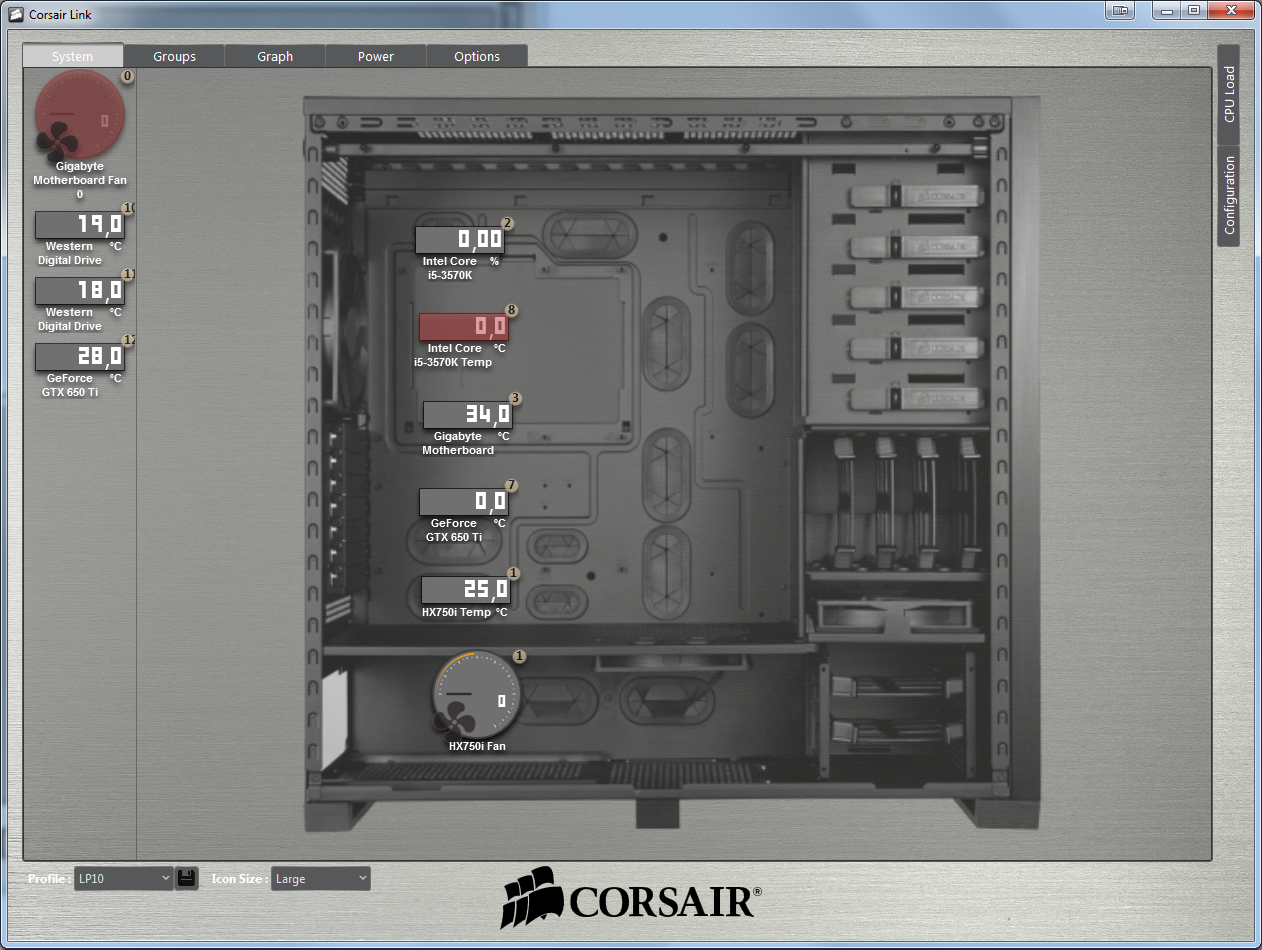Open the Groups tab
Screen dimensions: 1262x950
[174, 56]
